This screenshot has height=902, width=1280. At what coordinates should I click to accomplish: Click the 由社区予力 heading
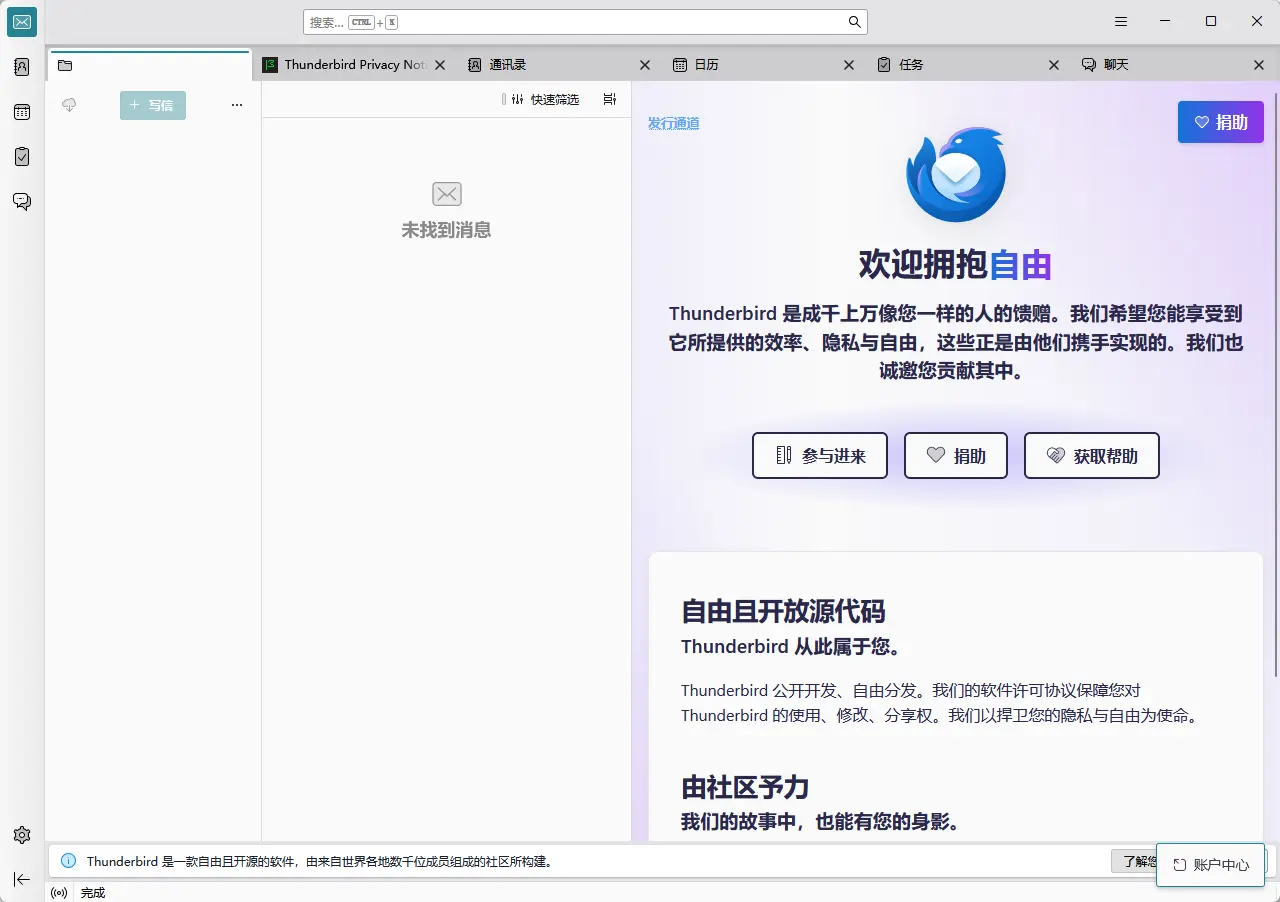point(745,787)
